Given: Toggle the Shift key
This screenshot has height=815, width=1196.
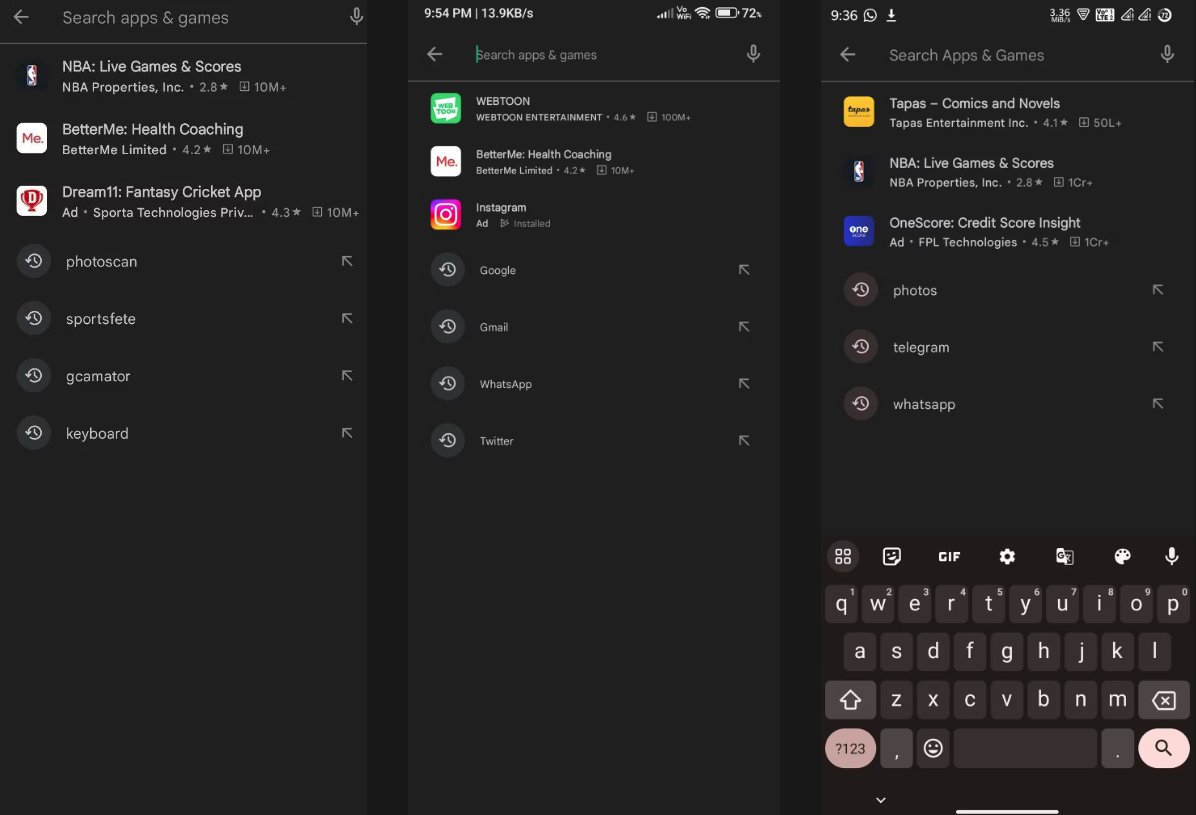Looking at the screenshot, I should coord(850,701).
